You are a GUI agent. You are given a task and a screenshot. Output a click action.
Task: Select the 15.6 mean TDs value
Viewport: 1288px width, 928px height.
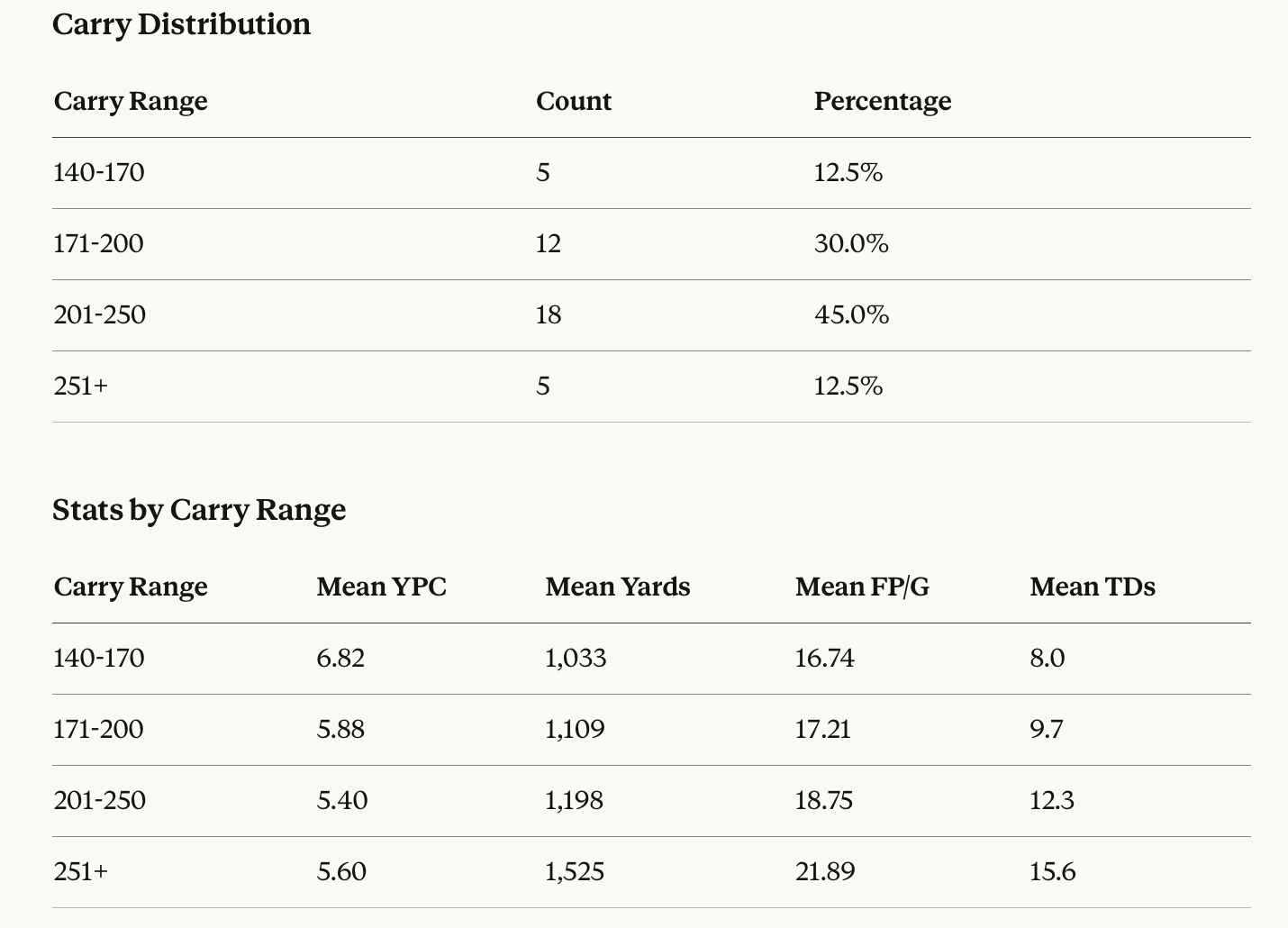(1052, 871)
